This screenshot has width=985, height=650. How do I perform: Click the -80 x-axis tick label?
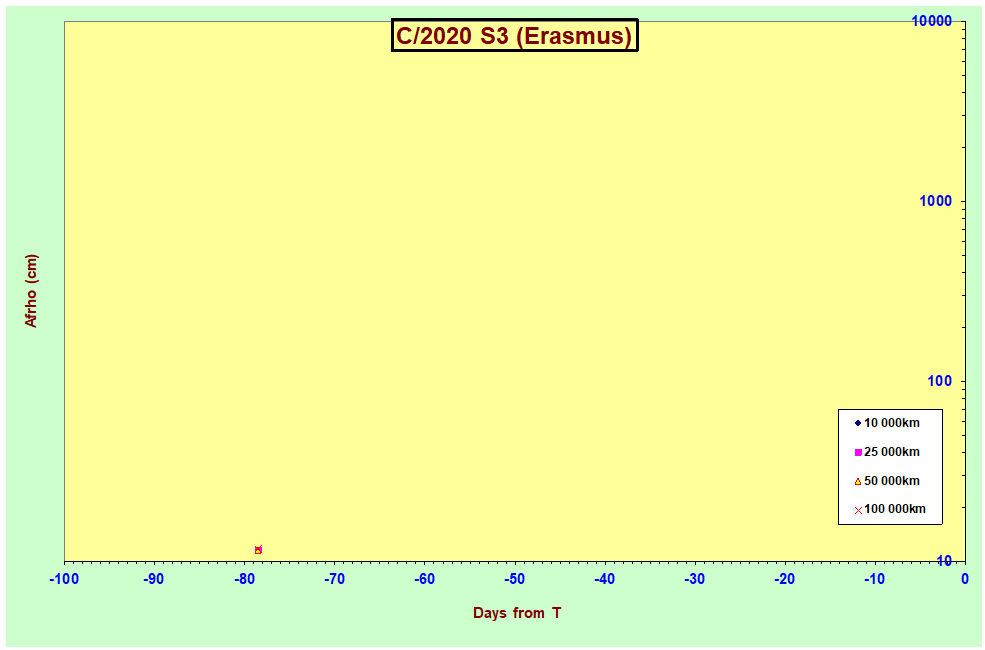(x=244, y=579)
